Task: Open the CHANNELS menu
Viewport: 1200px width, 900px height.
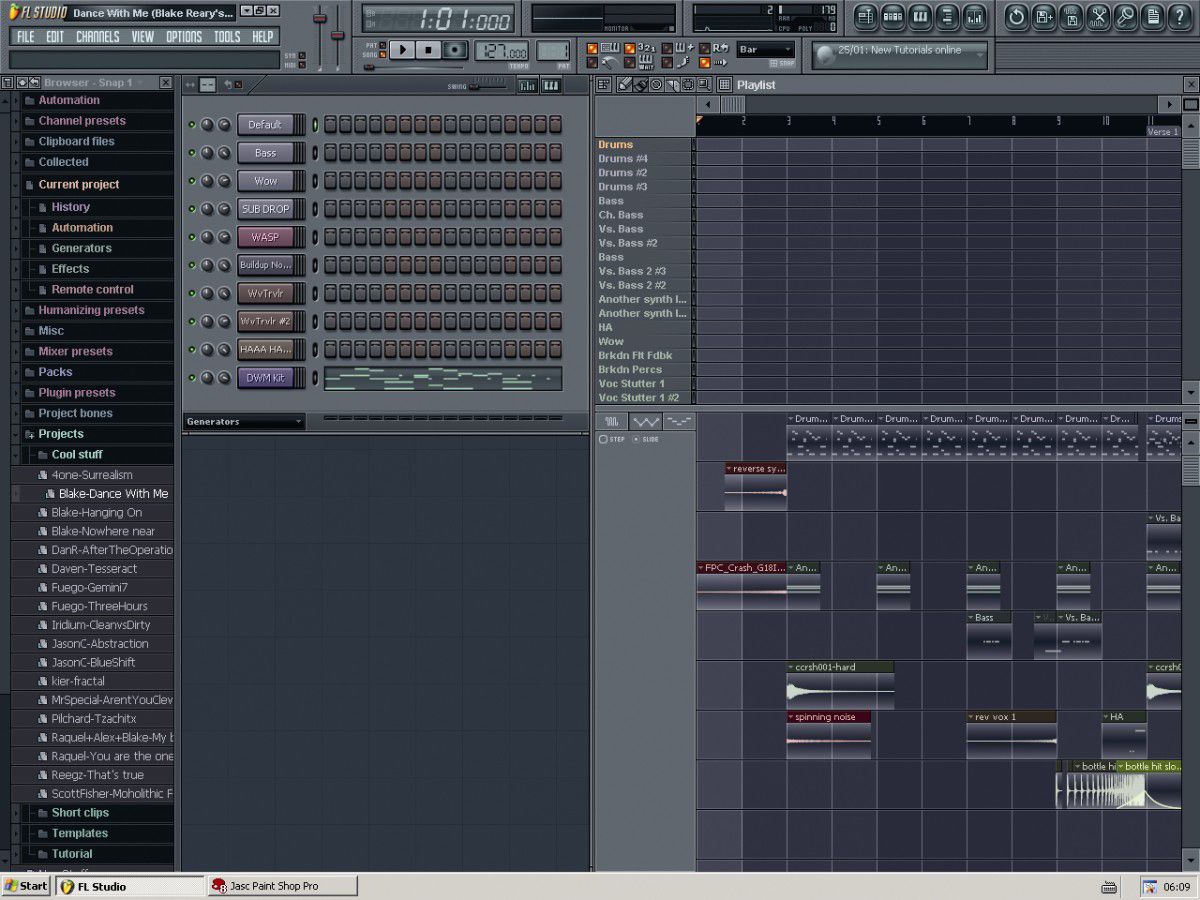Action: (x=97, y=37)
